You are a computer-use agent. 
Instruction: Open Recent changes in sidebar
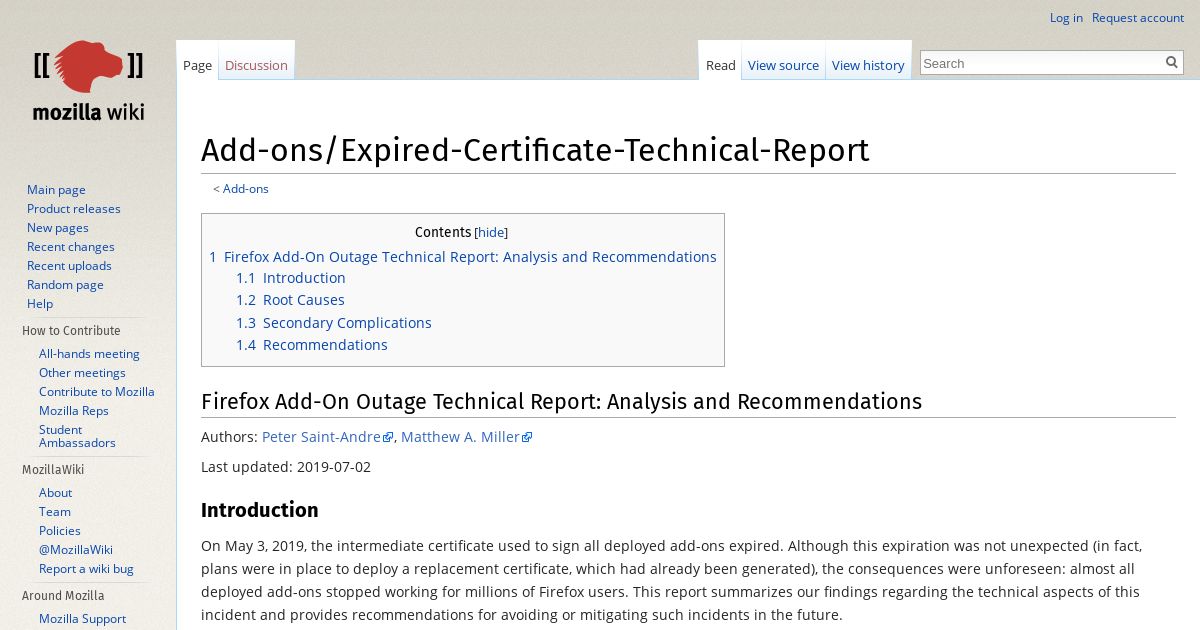coord(71,247)
